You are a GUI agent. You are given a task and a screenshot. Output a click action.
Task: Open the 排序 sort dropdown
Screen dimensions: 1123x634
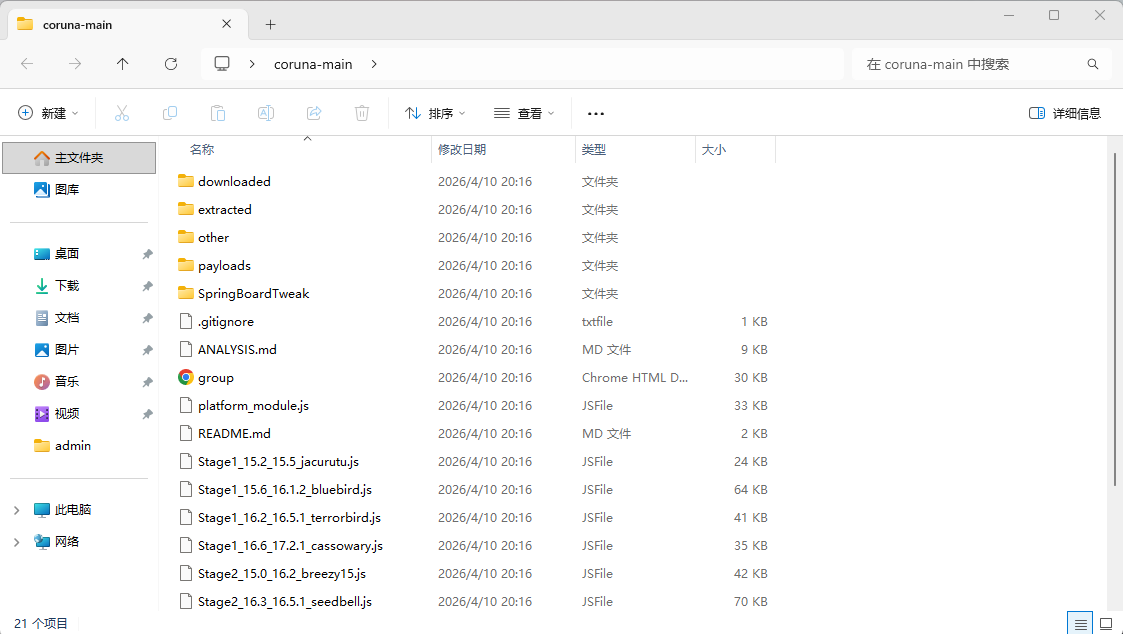[435, 113]
